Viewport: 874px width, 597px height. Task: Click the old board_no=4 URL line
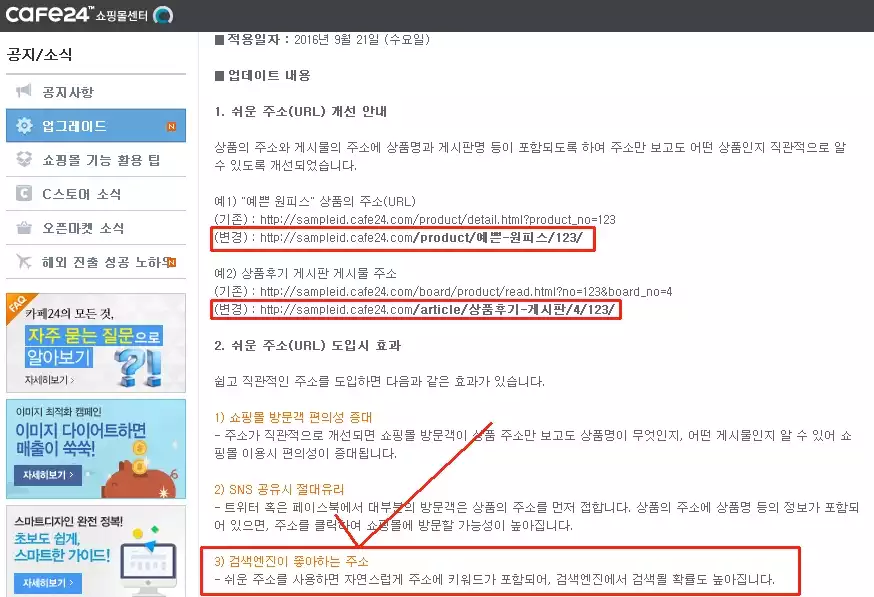click(443, 292)
